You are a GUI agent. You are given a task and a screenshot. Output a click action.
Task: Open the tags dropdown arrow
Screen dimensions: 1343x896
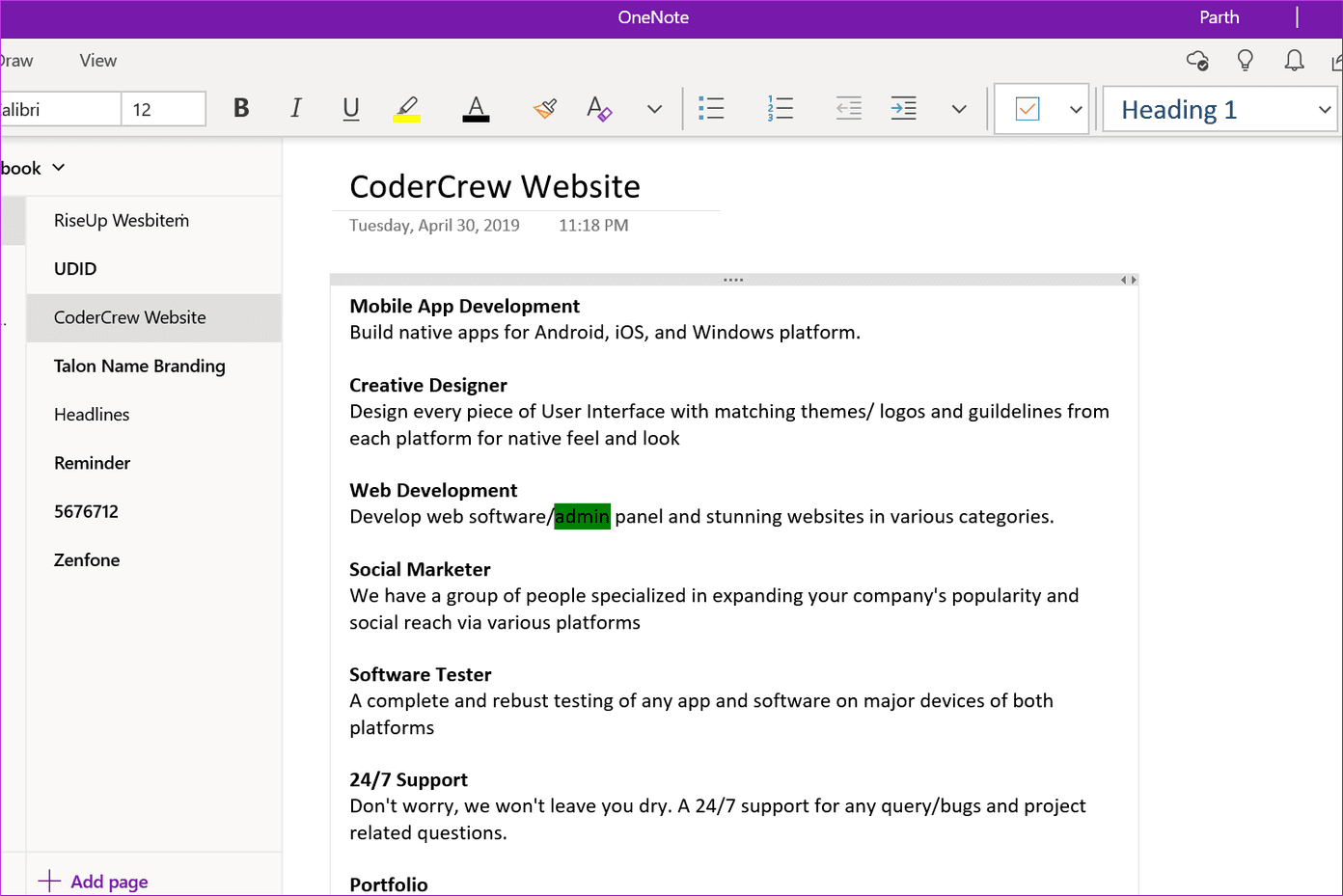pos(1076,109)
